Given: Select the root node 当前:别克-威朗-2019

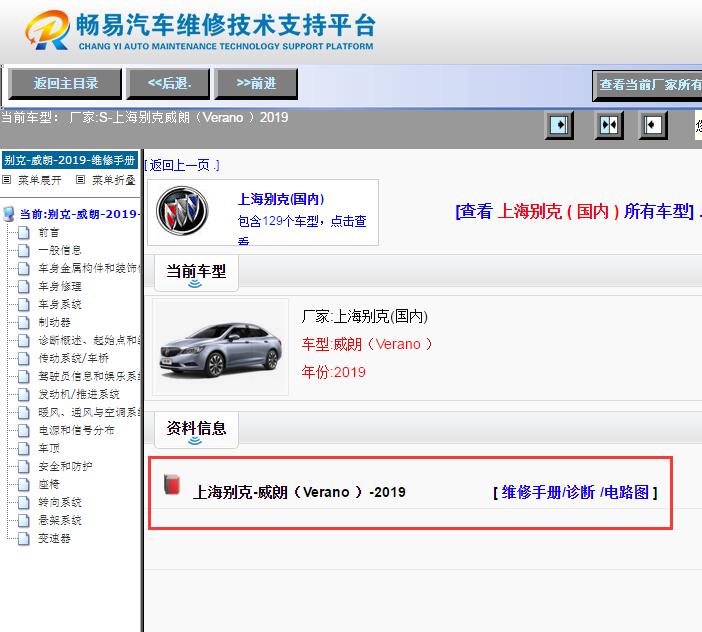Looking at the screenshot, I should click(78, 214).
